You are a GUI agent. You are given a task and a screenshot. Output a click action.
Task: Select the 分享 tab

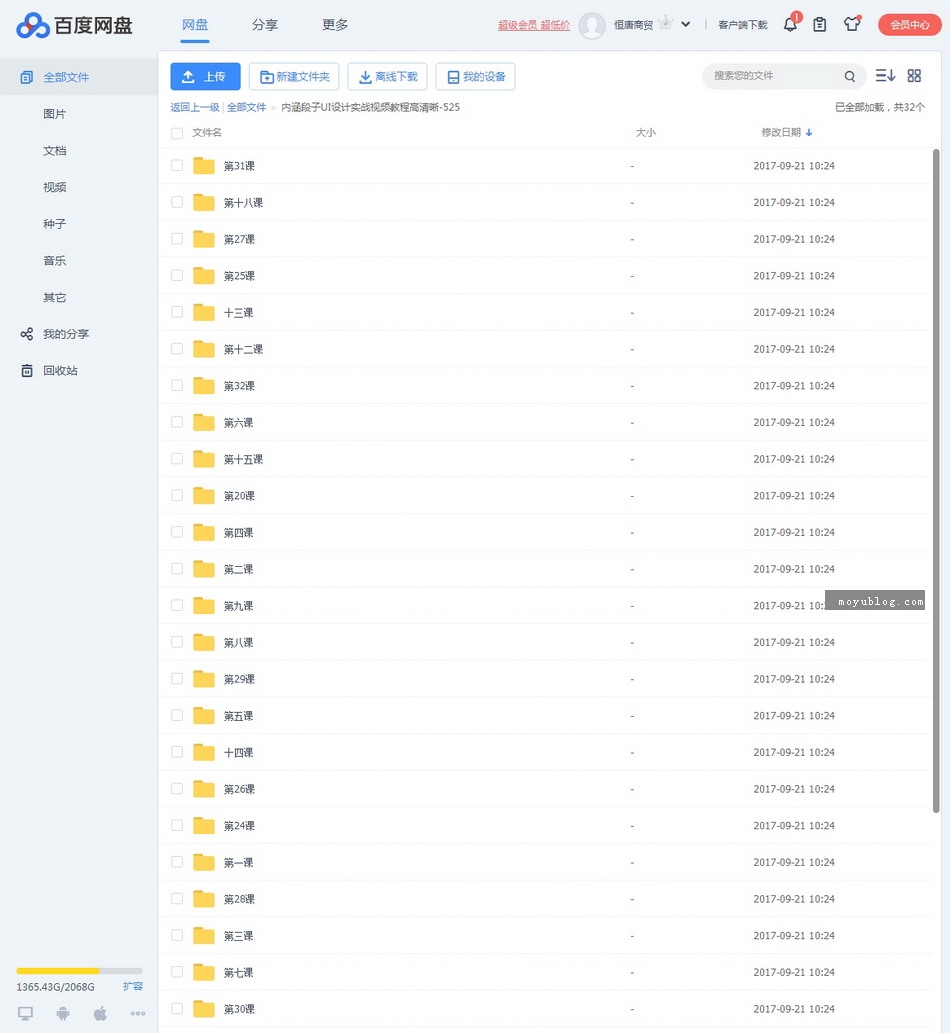(x=265, y=25)
